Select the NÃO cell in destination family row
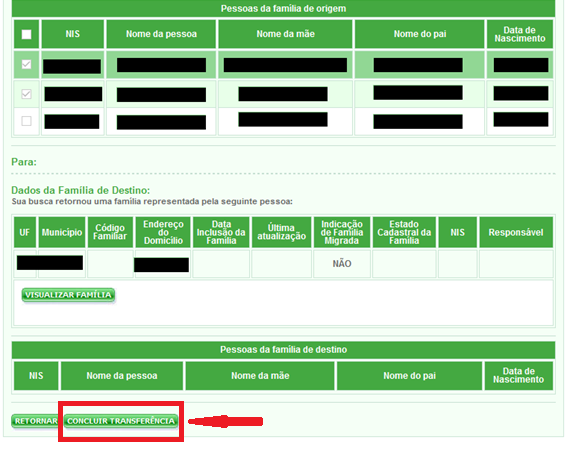567x449 pixels. [x=342, y=264]
